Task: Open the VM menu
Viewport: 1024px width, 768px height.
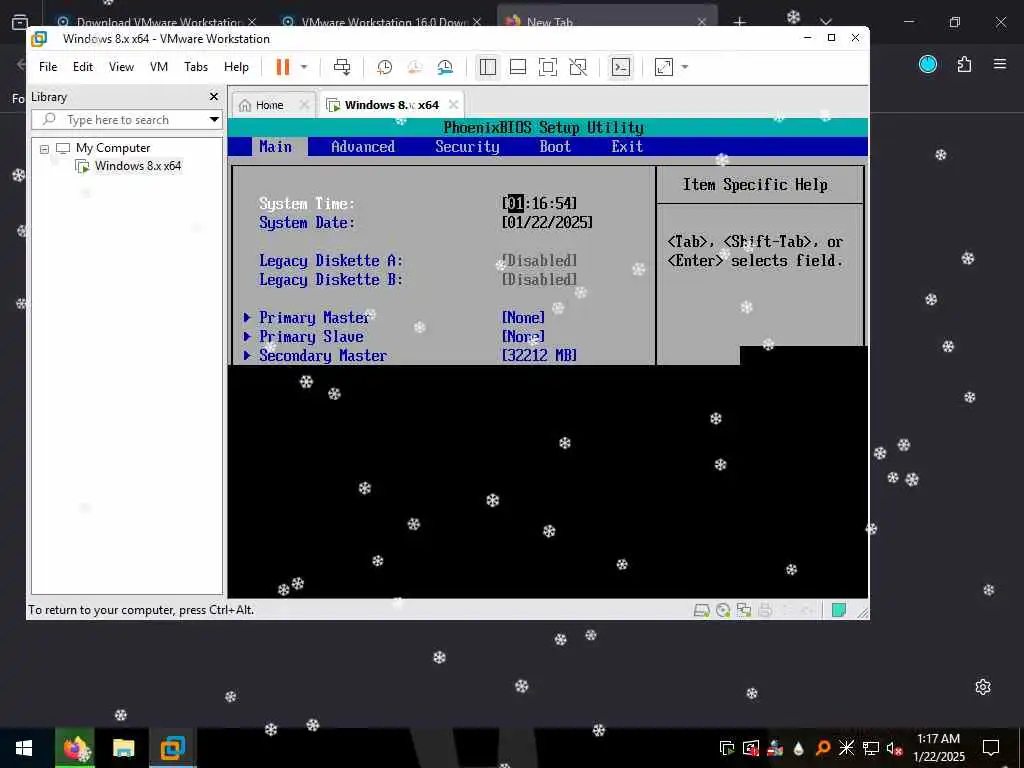Action: pyautogui.click(x=159, y=67)
